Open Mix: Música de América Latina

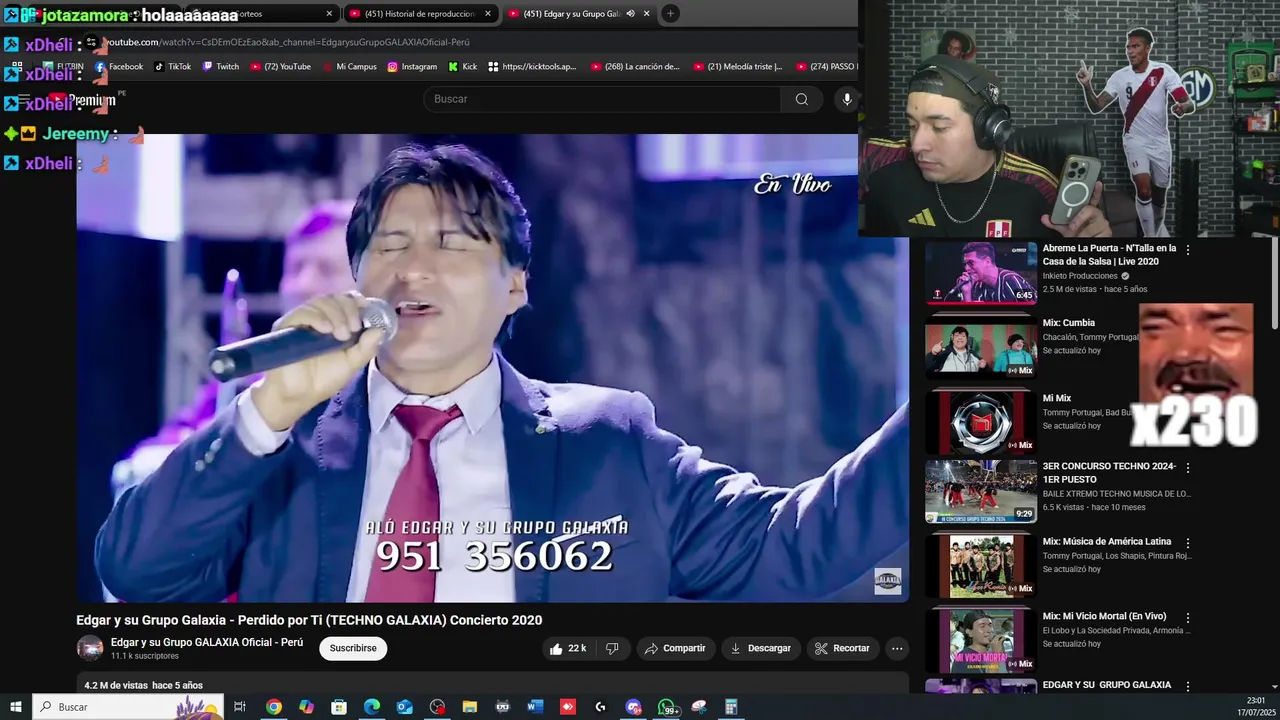1106,542
